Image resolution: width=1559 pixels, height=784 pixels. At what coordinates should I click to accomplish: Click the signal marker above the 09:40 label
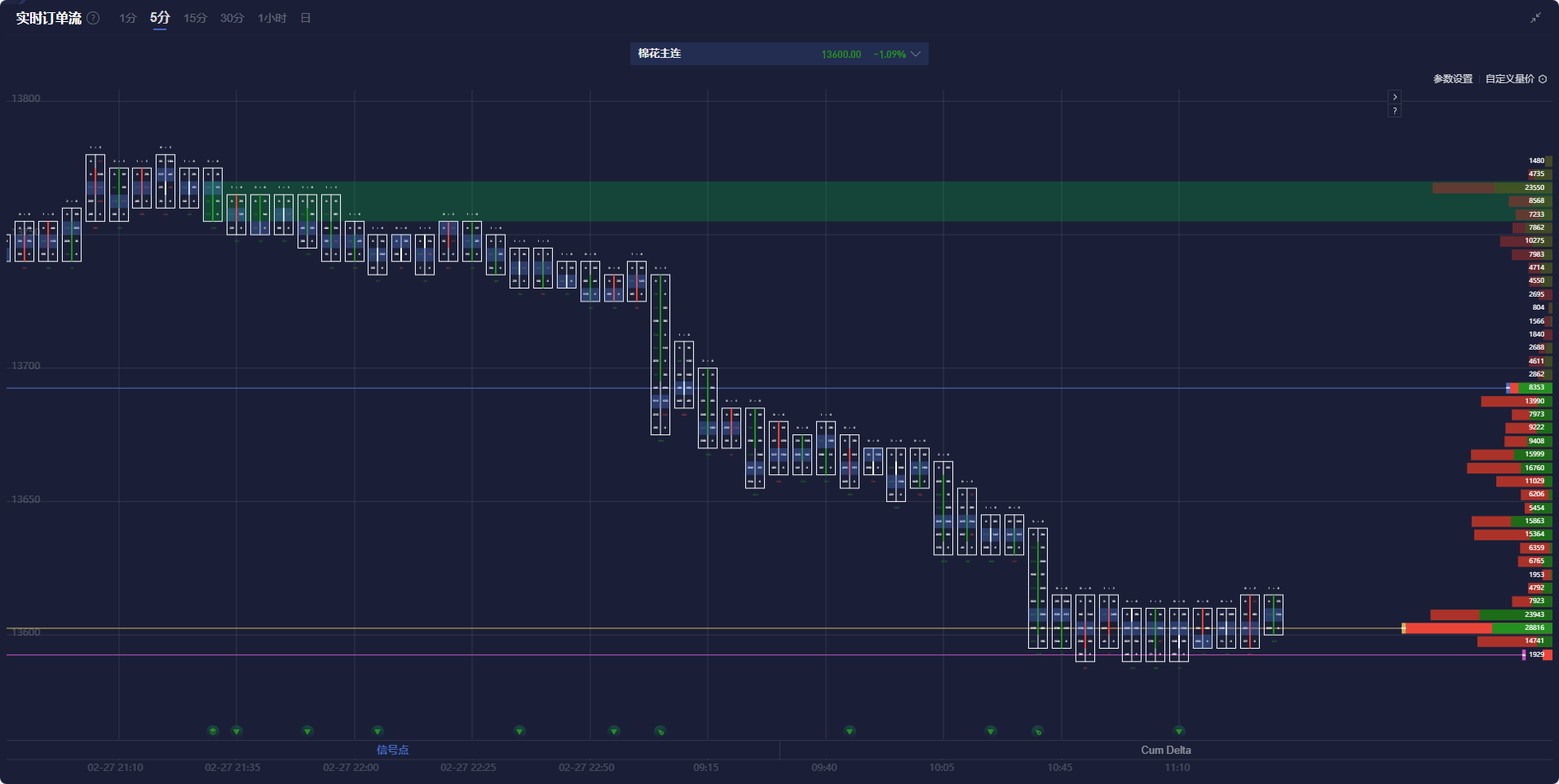[x=850, y=731]
